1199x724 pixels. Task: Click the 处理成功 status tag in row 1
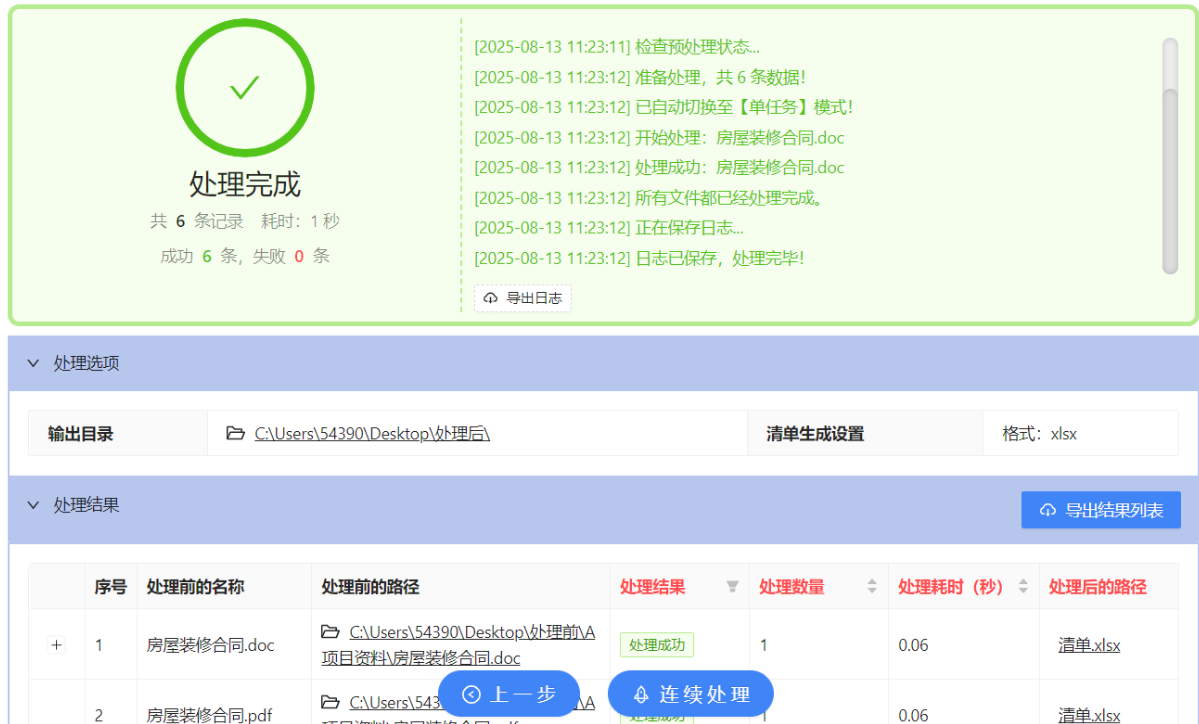click(x=656, y=645)
